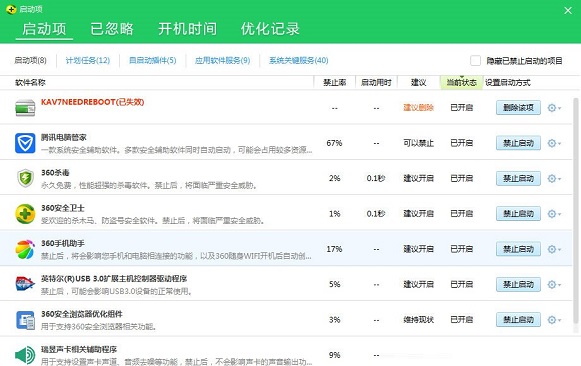
Task: Click the 360安全浏览器优化组件 icon
Action: pyautogui.click(x=25, y=320)
